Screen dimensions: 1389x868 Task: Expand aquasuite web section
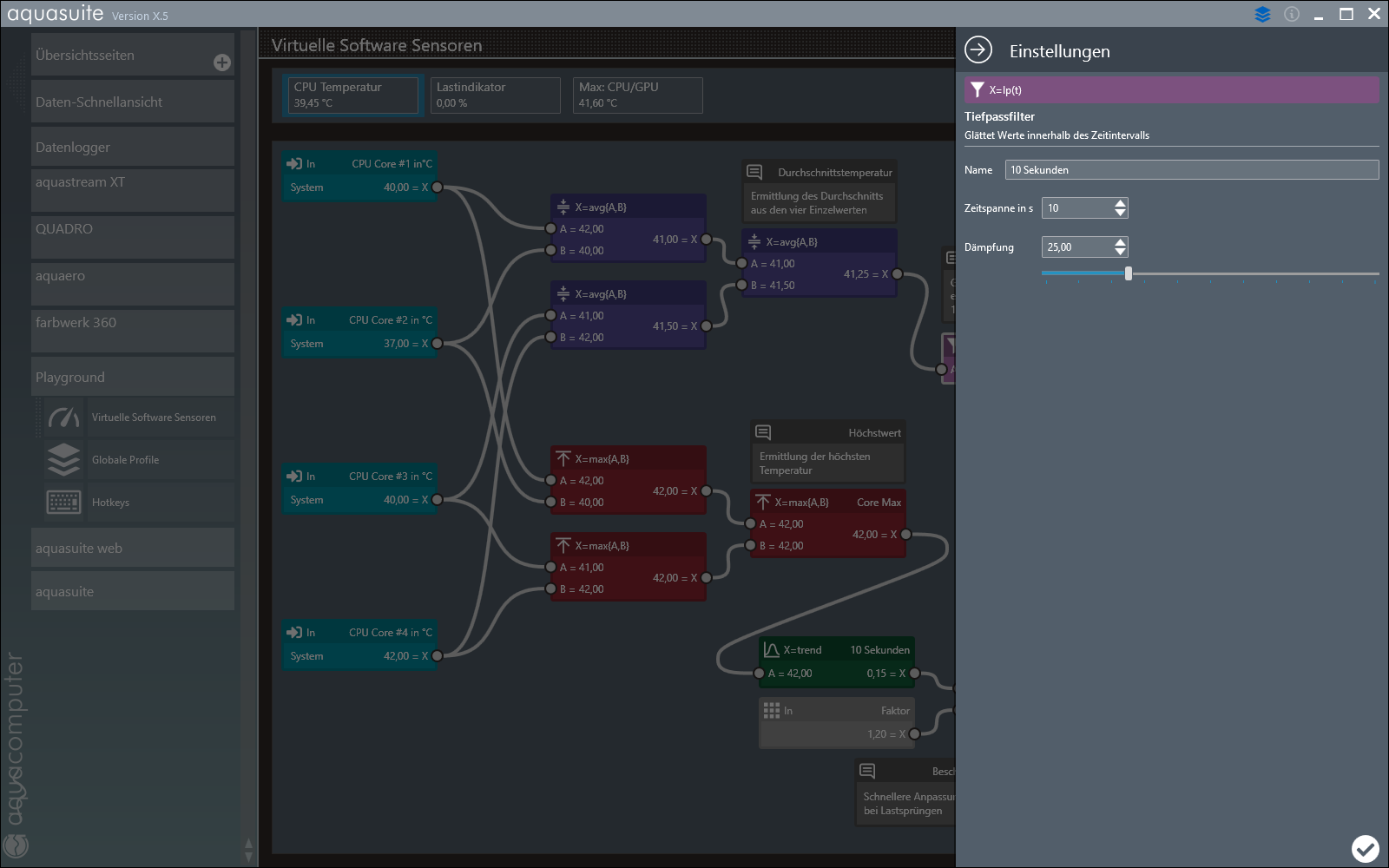(x=133, y=548)
